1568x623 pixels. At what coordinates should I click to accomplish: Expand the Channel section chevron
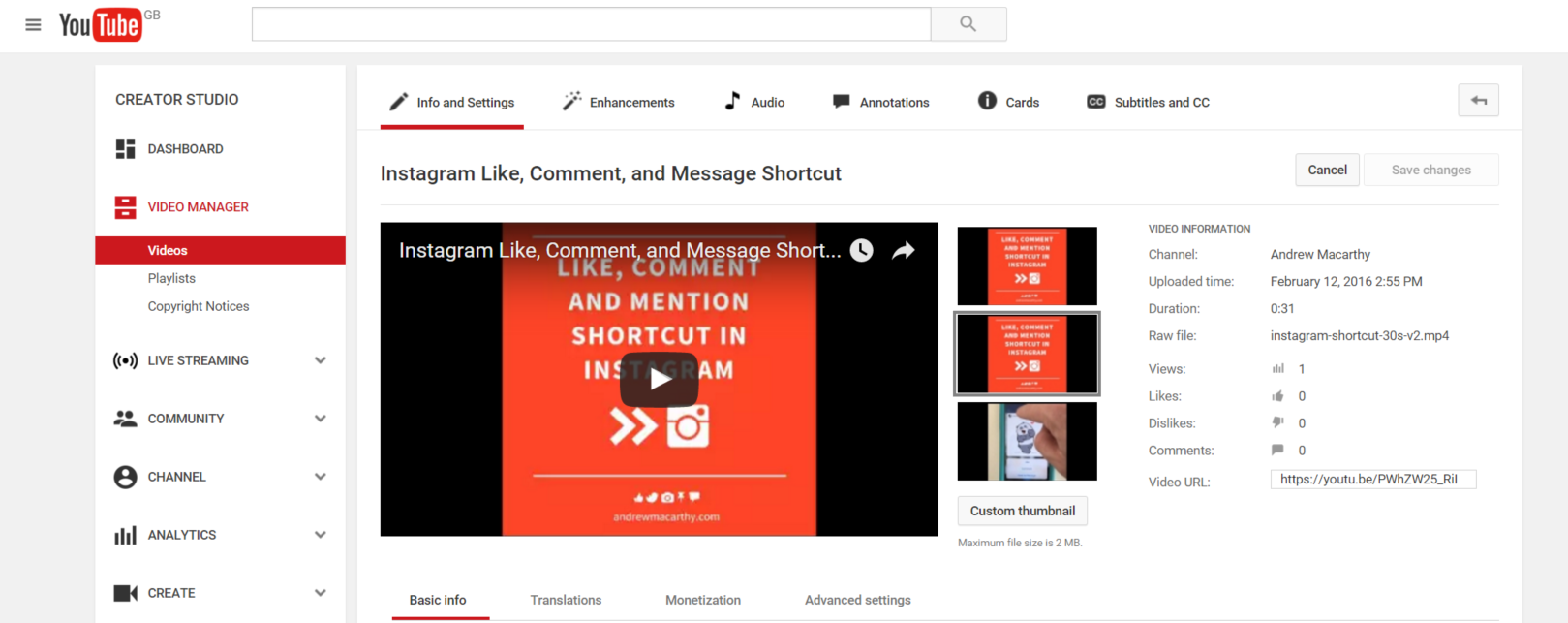coord(320,477)
